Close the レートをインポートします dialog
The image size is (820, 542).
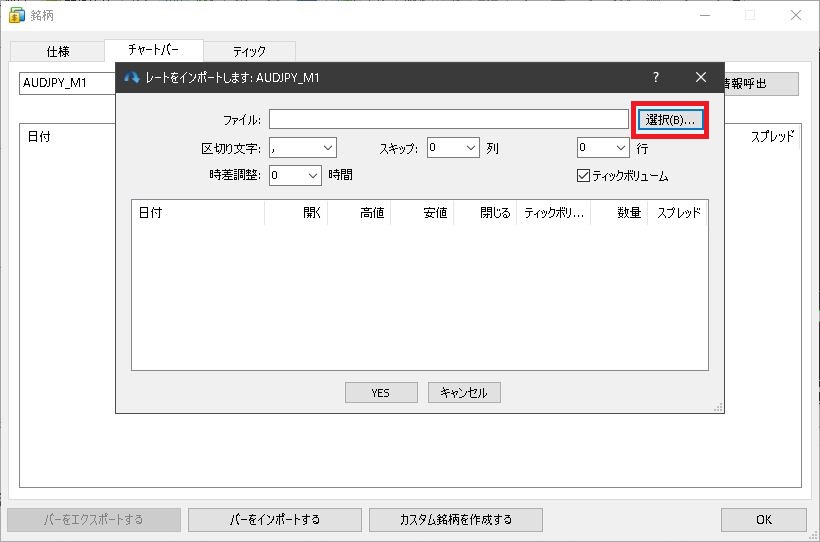[x=701, y=77]
